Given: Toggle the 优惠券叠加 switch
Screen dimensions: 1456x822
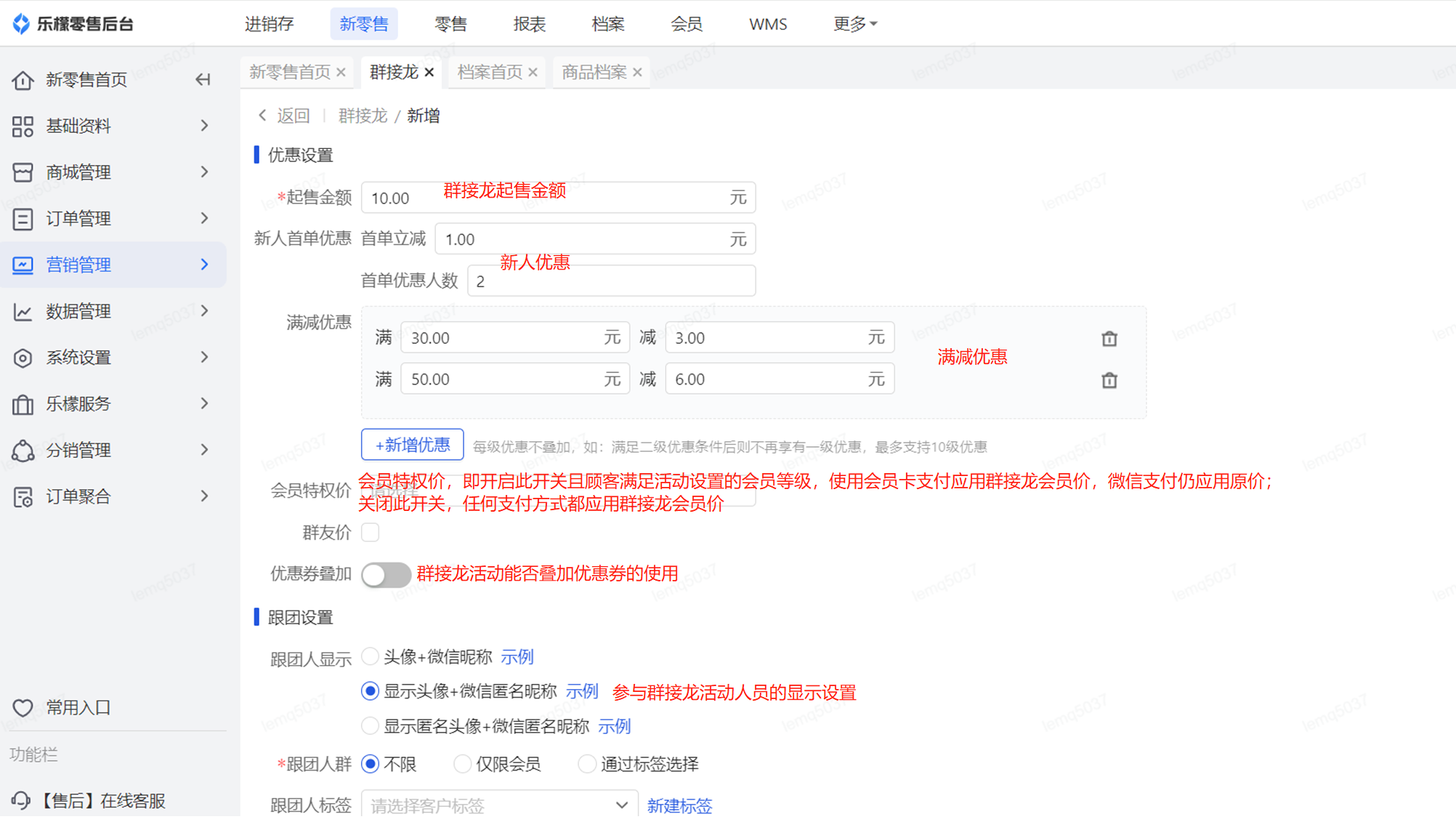Looking at the screenshot, I should 386,574.
